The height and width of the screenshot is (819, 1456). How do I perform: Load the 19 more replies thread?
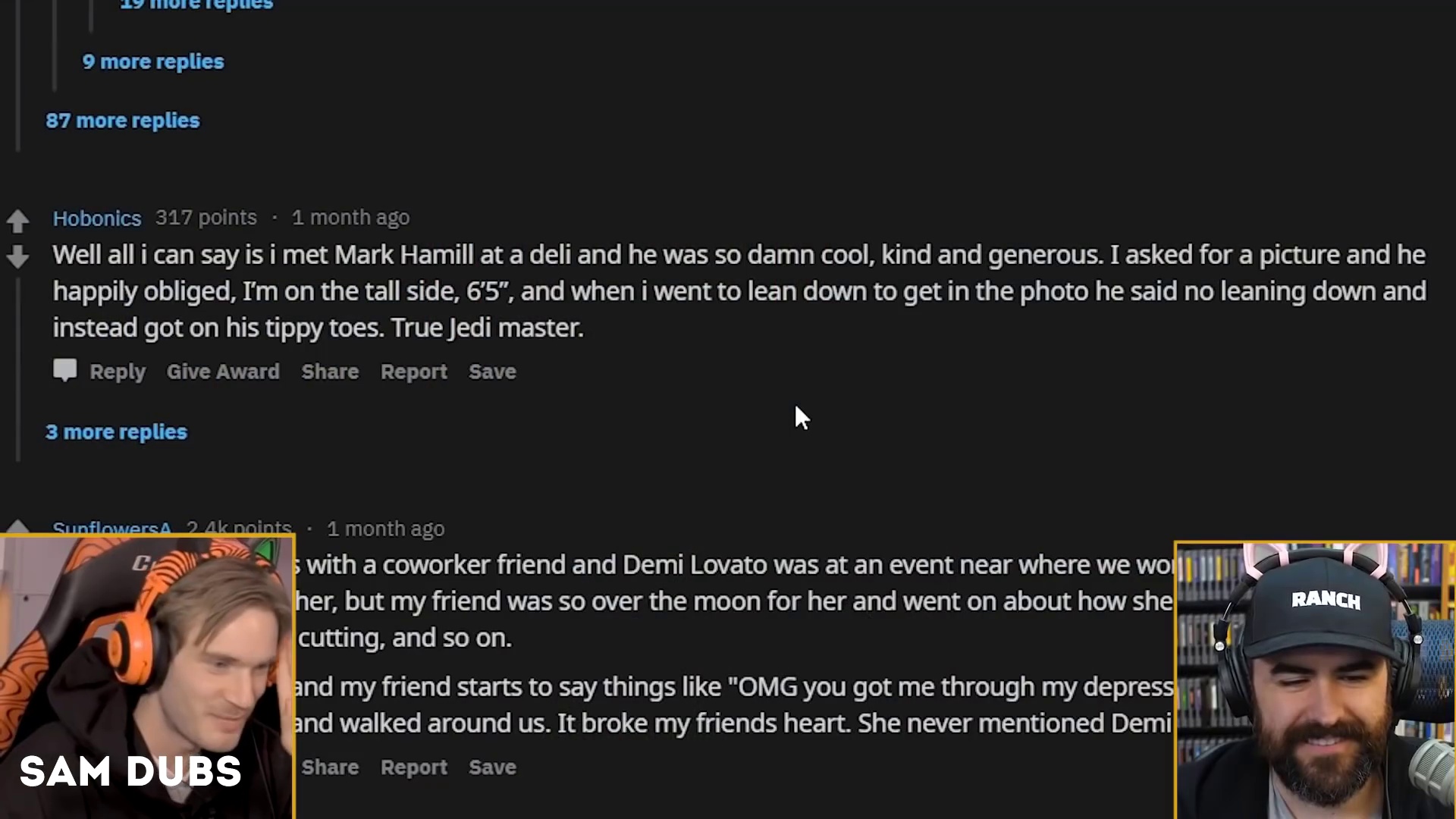(196, 5)
